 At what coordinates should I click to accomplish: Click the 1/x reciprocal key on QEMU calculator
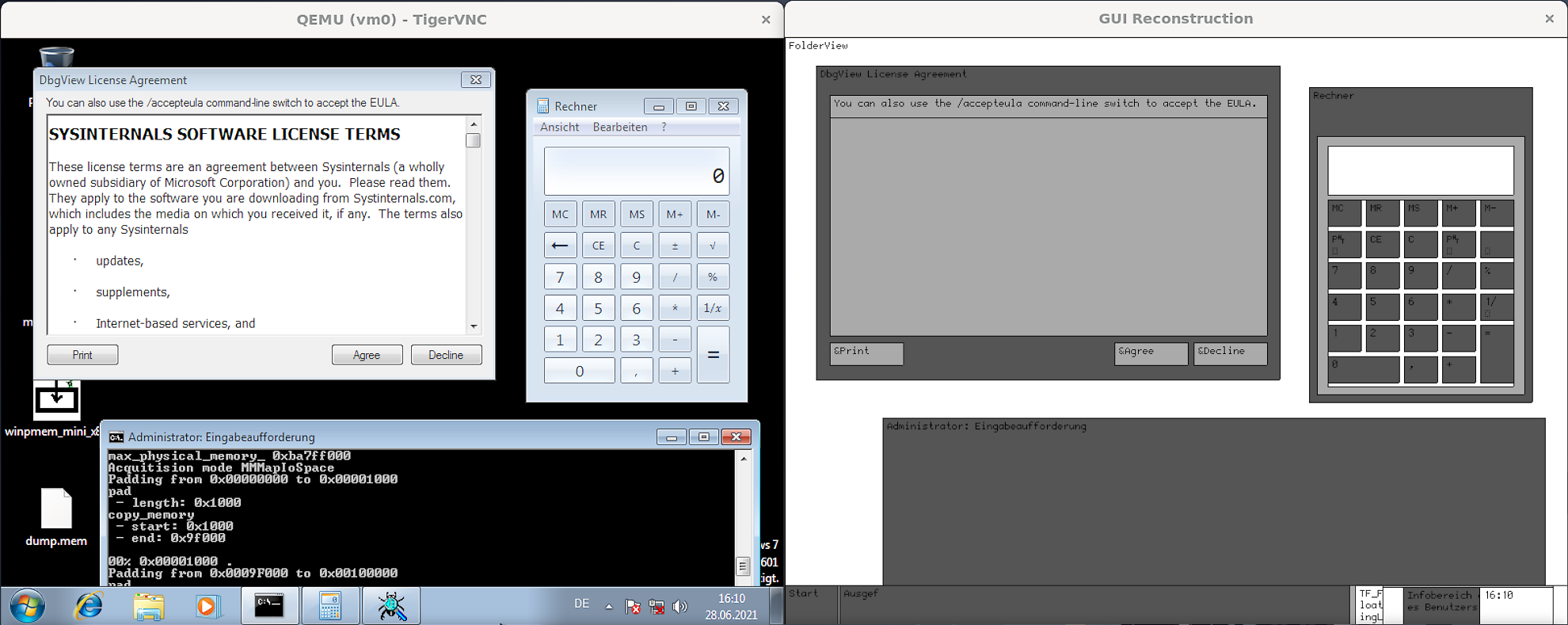pyautogui.click(x=713, y=308)
